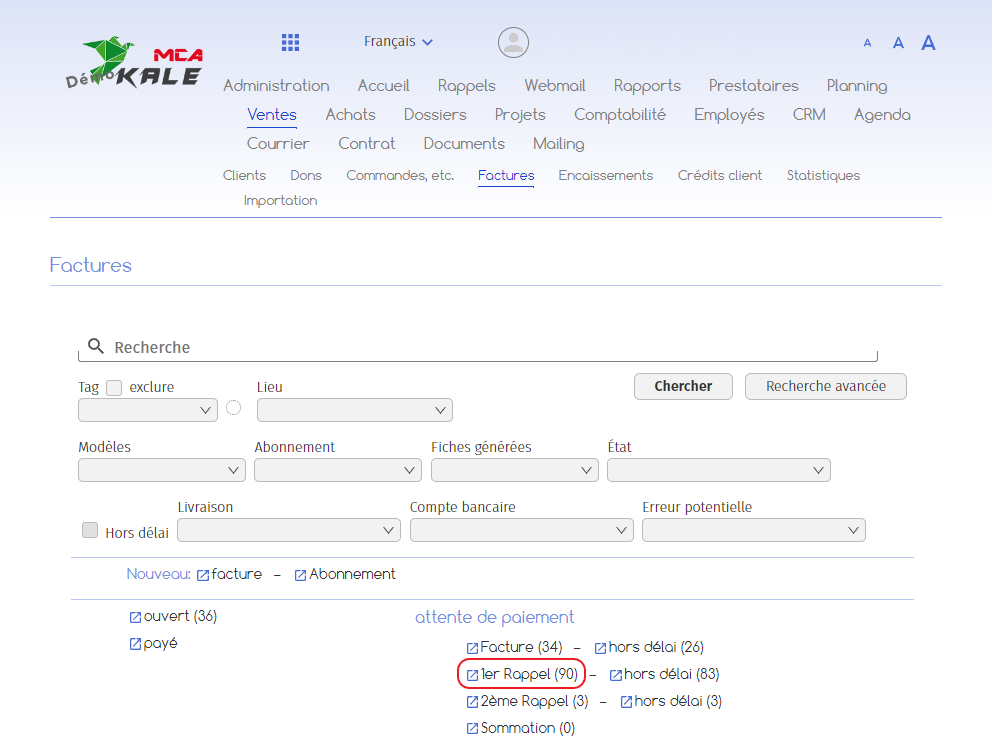Open the Webmail menu
The image size is (992, 750).
555,85
